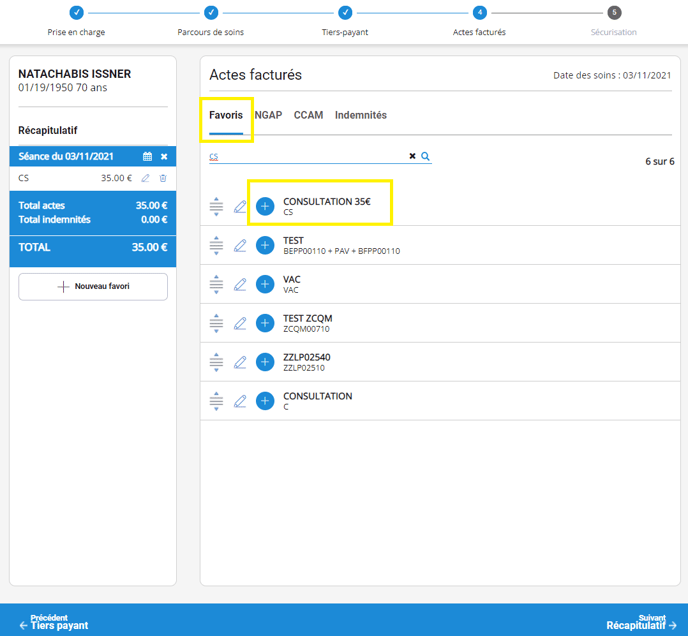Image resolution: width=688 pixels, height=636 pixels.
Task: Delete CS act with trash icon
Action: 163,178
